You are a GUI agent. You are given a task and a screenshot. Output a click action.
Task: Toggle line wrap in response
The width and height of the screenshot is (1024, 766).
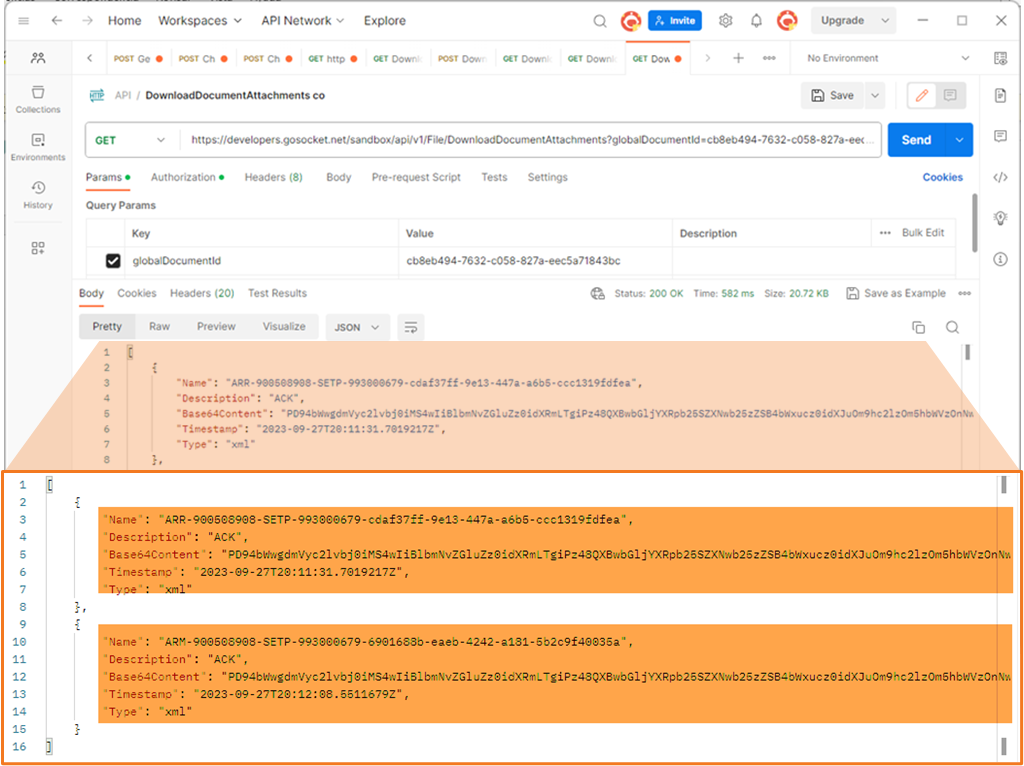[411, 327]
